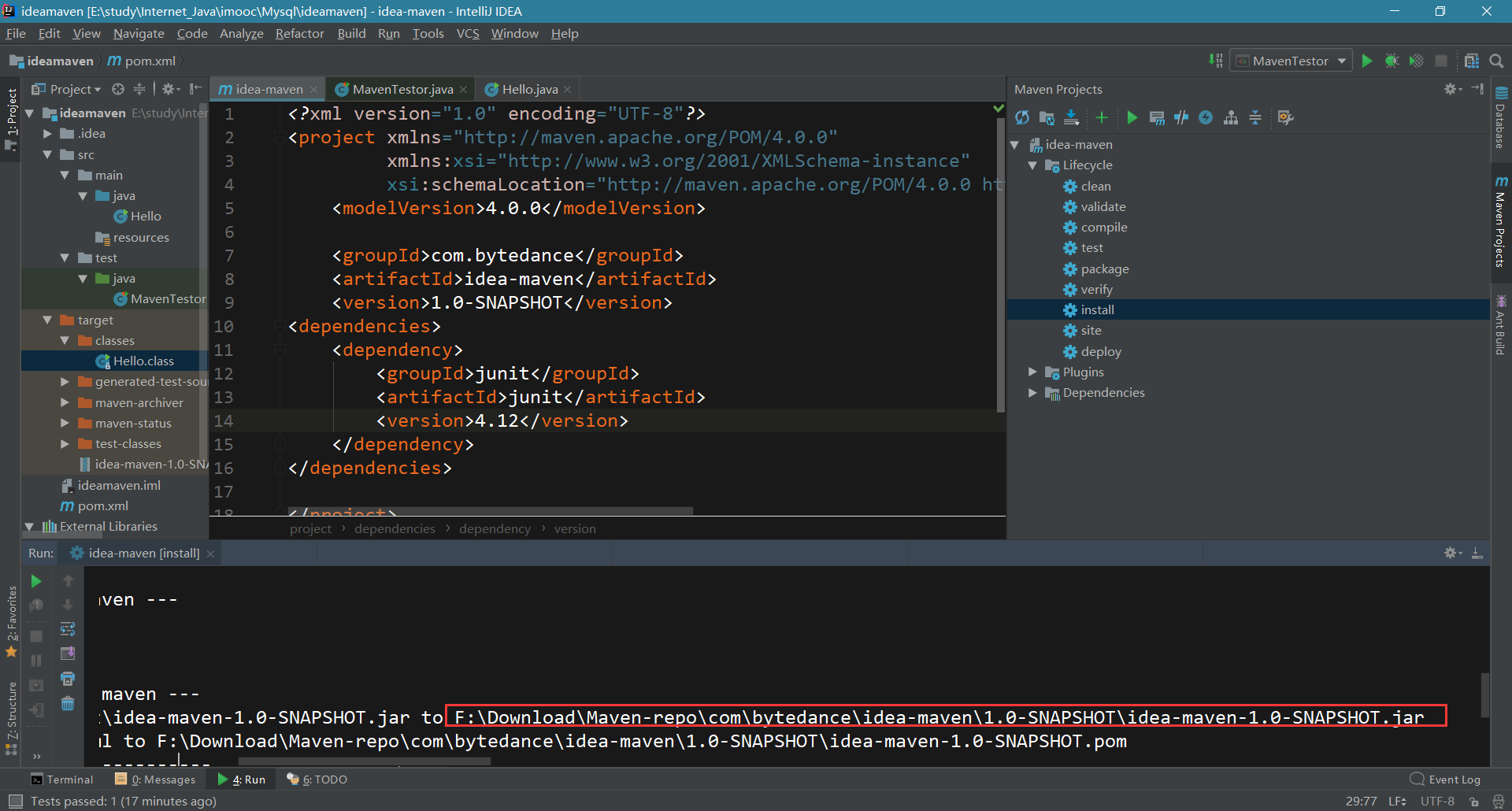Reimport all Maven projects
This screenshot has height=811, width=1512.
click(1022, 117)
